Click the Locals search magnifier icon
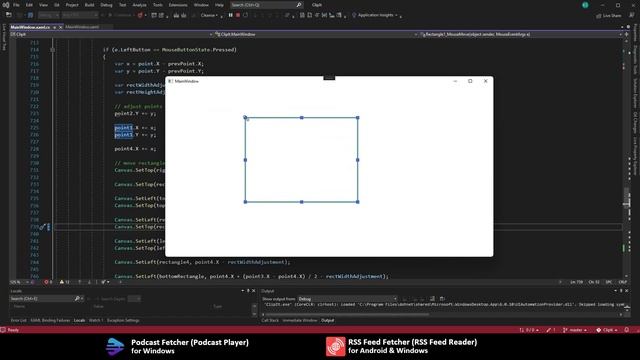Screen dimensions: 640x360 coord(77,299)
